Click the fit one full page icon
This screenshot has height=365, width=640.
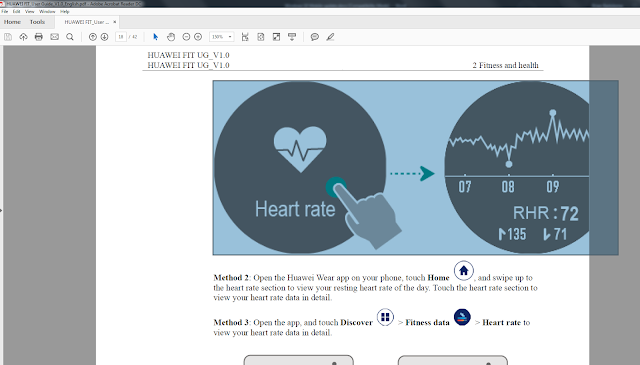(x=261, y=37)
